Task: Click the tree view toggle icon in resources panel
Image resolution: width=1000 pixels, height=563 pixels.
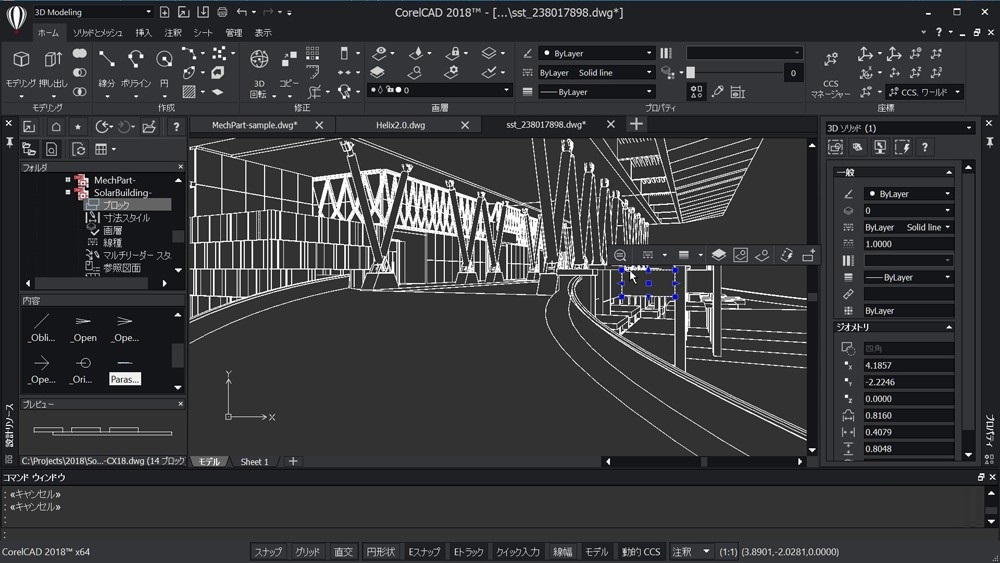Action: 29,149
